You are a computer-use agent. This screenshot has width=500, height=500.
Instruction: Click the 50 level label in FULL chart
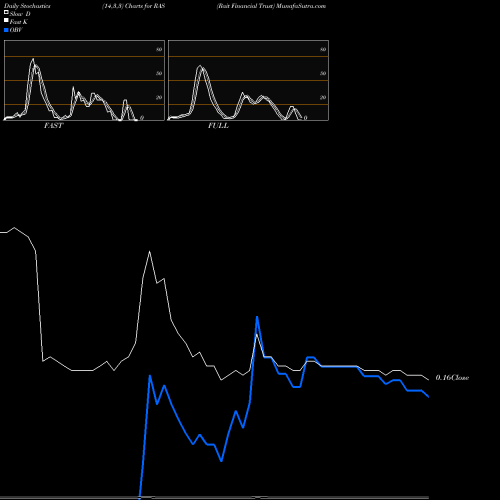[x=323, y=73]
